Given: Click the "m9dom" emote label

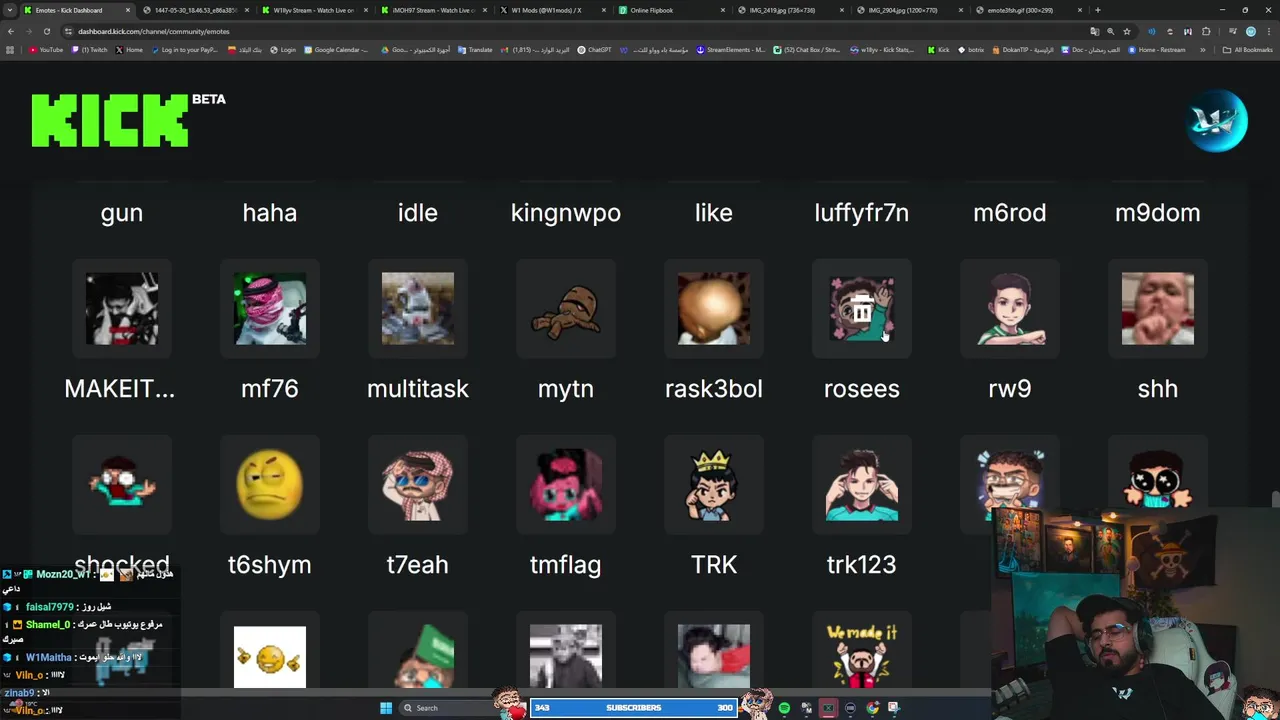Looking at the screenshot, I should pyautogui.click(x=1158, y=213).
